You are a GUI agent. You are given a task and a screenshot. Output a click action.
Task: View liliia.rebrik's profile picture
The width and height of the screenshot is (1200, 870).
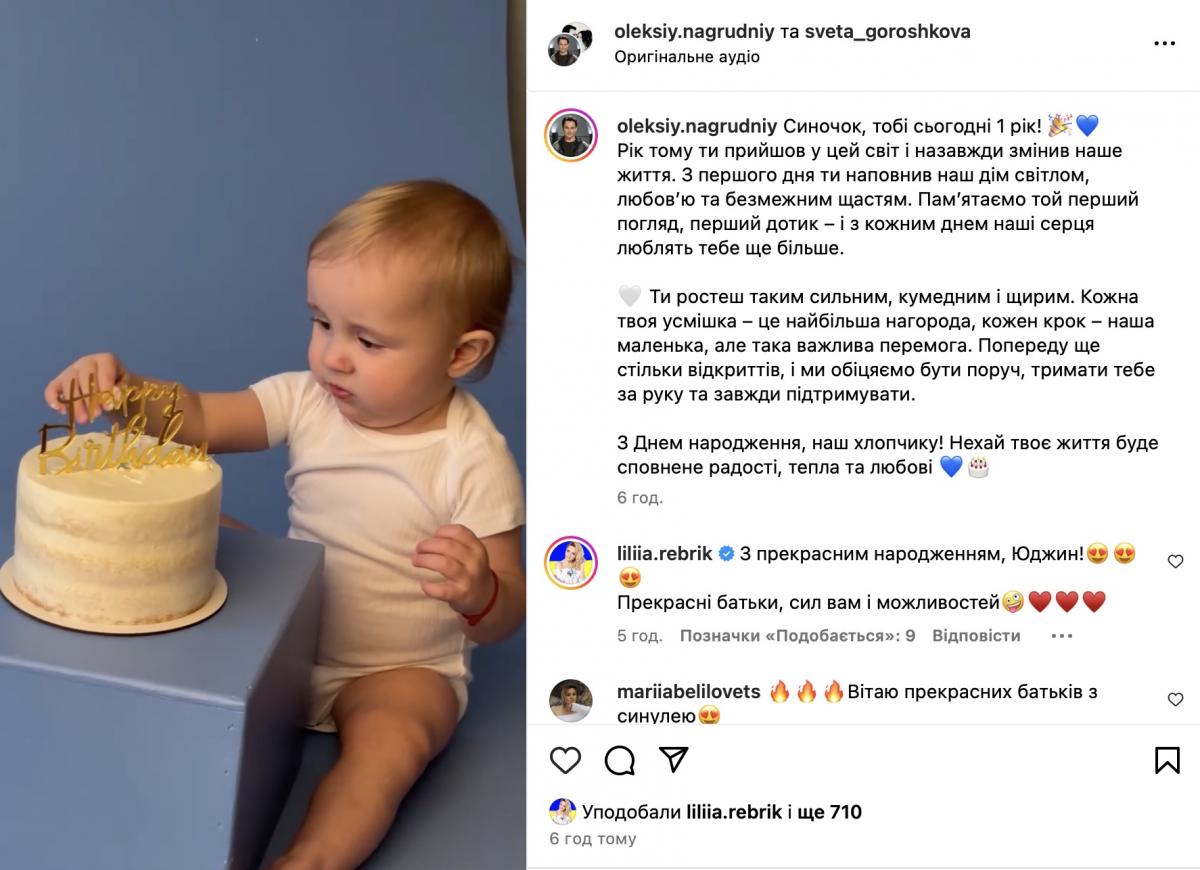pyautogui.click(x=570, y=563)
